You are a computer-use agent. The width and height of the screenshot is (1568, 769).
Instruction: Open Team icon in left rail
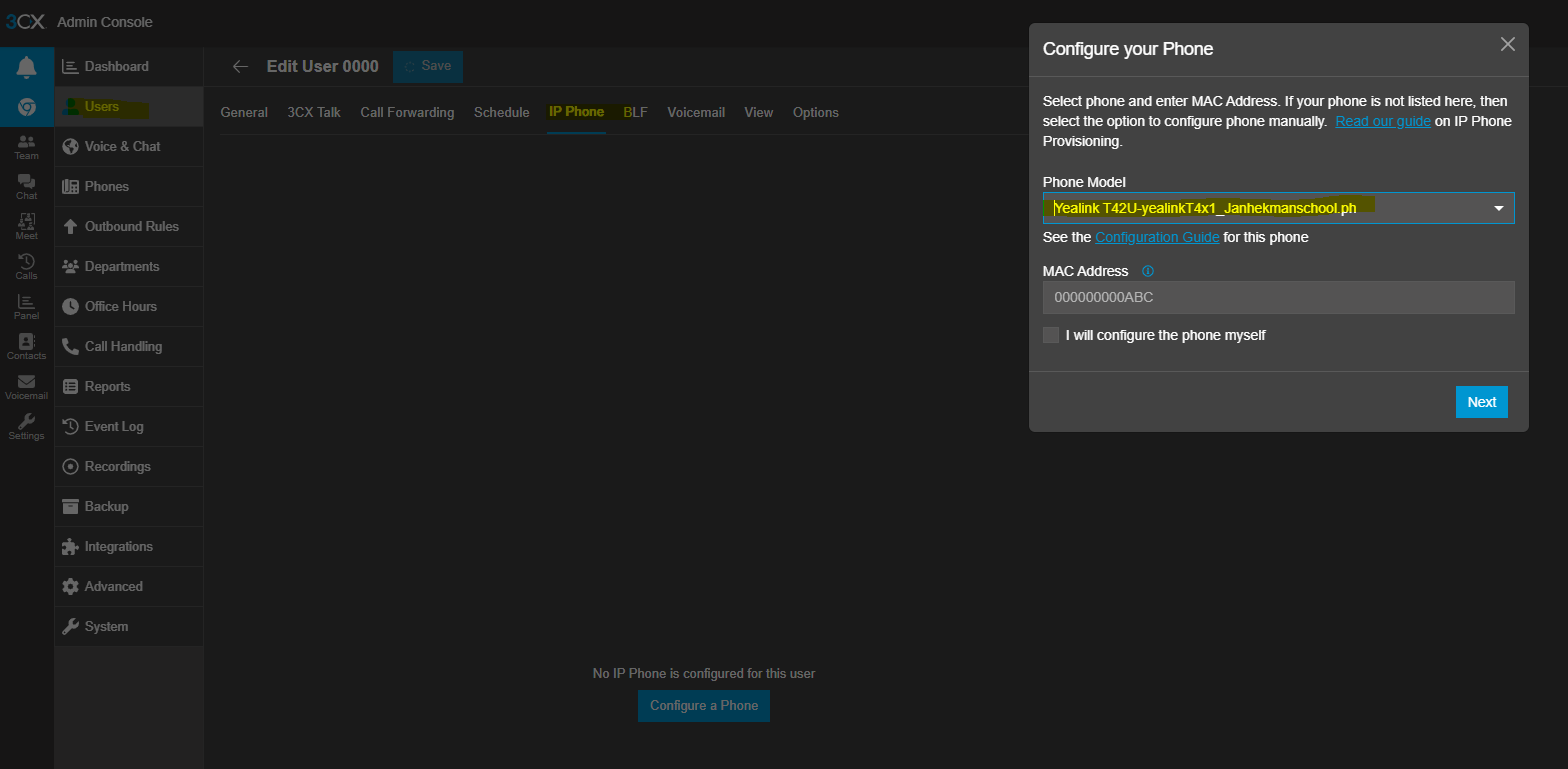pos(27,147)
